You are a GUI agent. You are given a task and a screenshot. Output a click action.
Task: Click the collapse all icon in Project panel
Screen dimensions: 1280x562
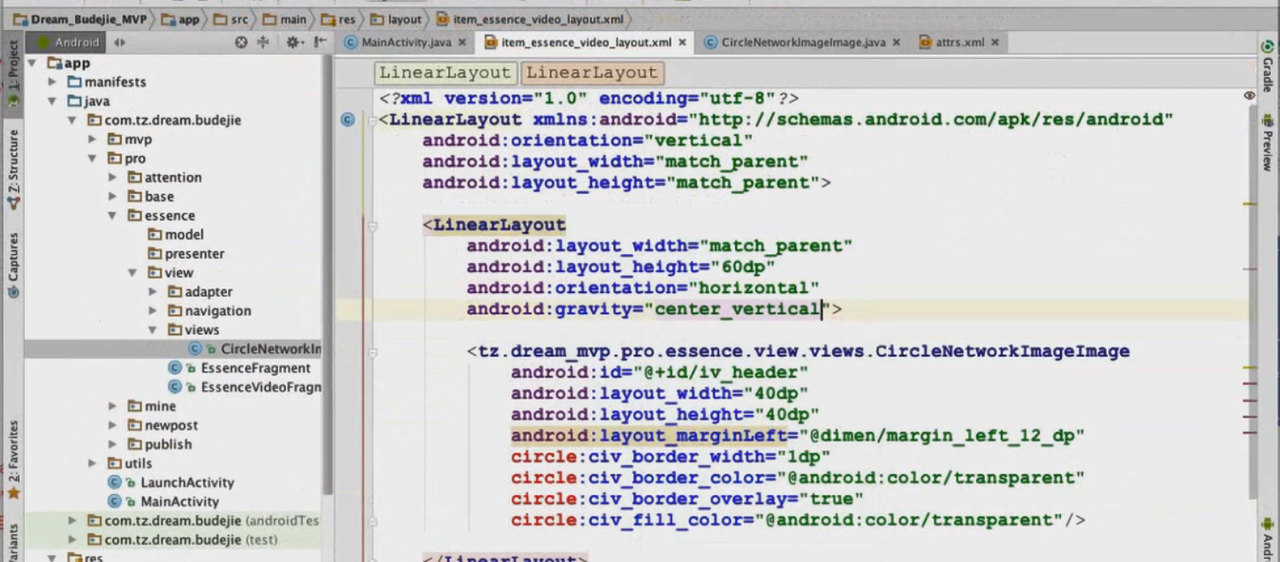coord(264,42)
